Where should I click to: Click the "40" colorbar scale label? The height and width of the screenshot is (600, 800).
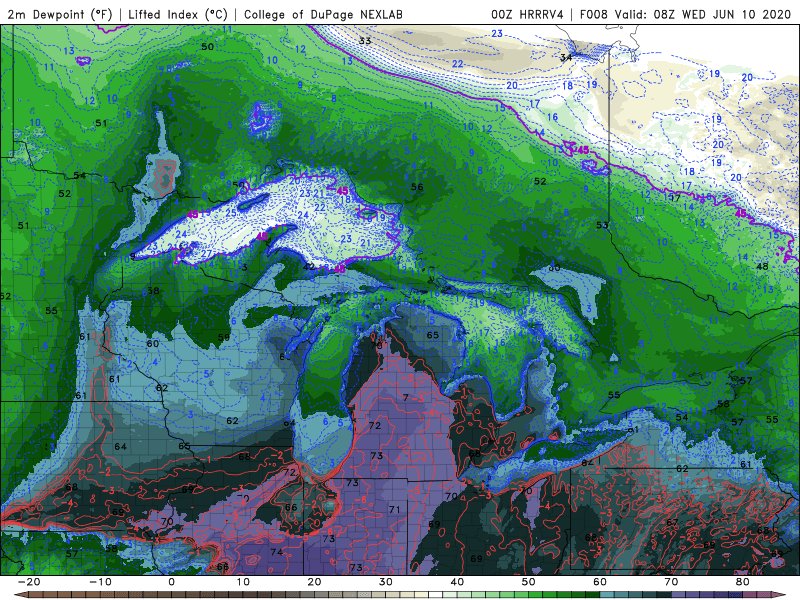457,582
